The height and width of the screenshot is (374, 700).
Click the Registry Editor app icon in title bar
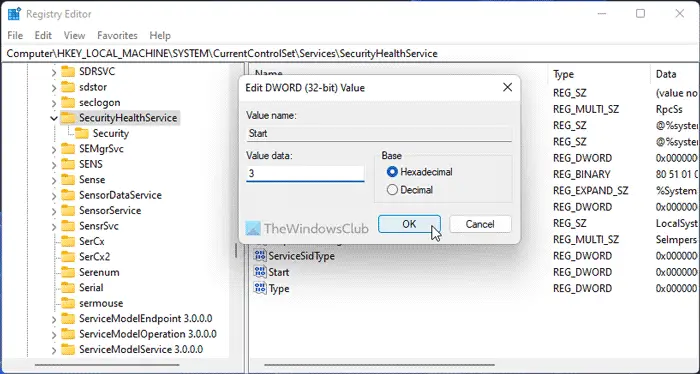pyautogui.click(x=14, y=14)
